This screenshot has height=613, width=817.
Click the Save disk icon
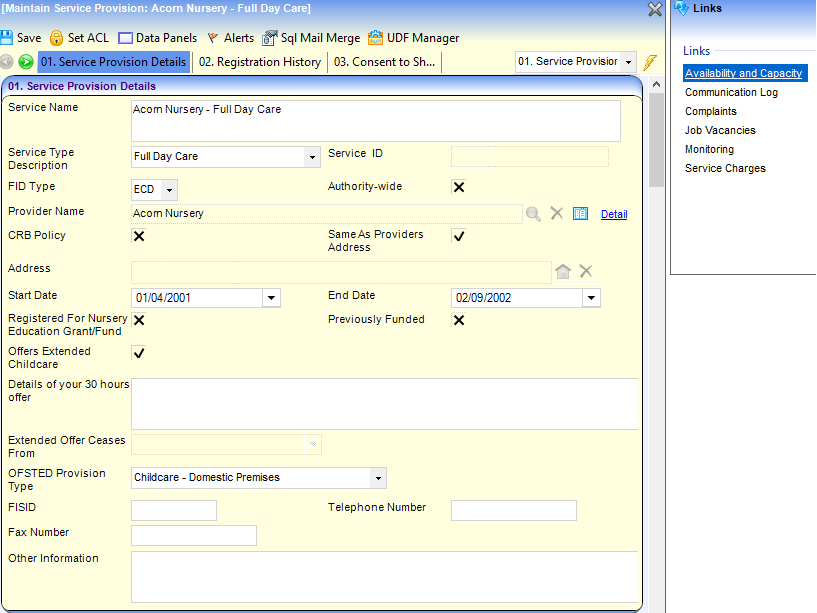[8, 38]
